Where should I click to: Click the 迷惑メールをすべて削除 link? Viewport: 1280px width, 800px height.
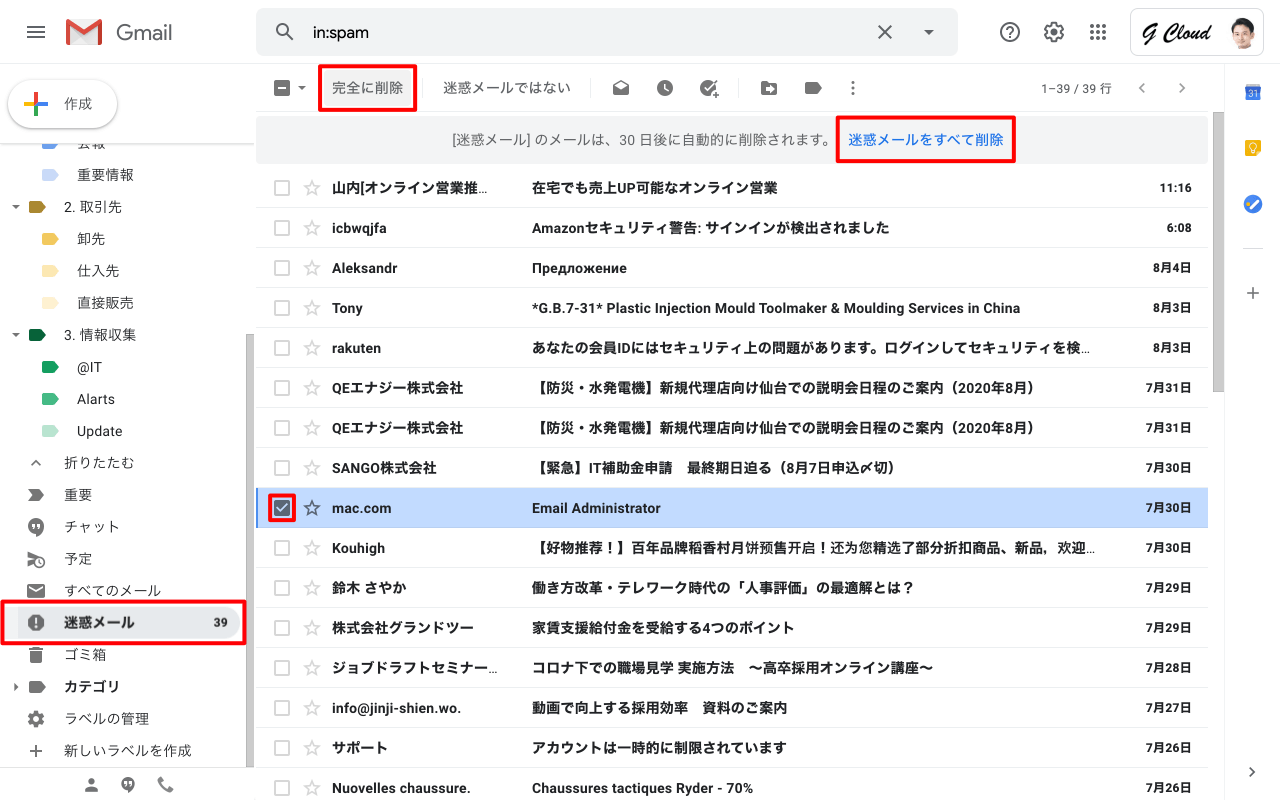click(925, 139)
